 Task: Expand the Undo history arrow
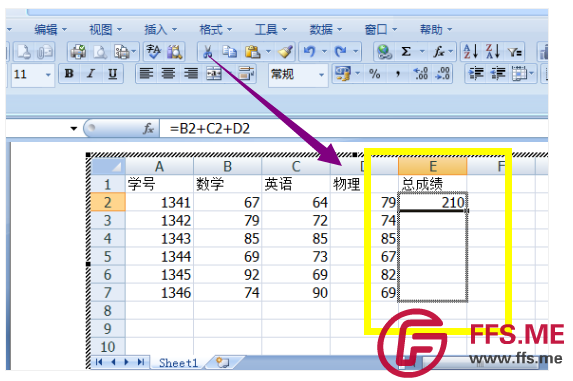coord(324,52)
